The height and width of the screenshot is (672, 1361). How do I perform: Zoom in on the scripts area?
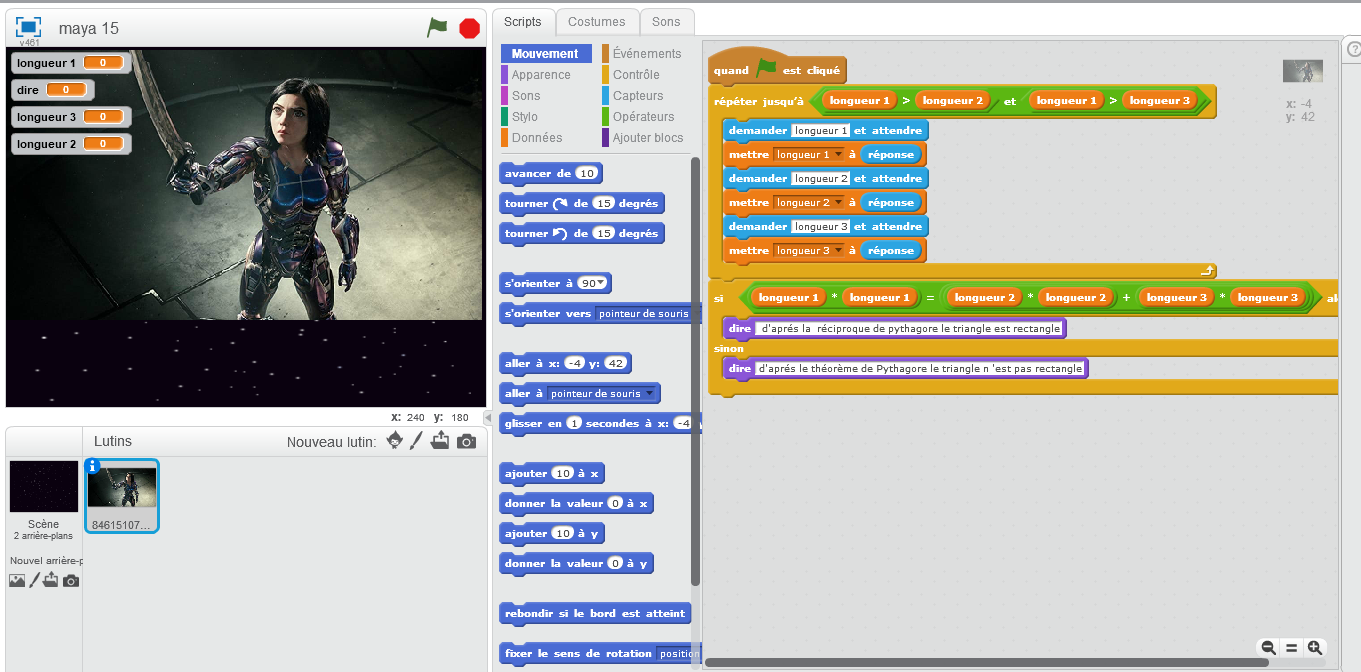click(x=1314, y=648)
